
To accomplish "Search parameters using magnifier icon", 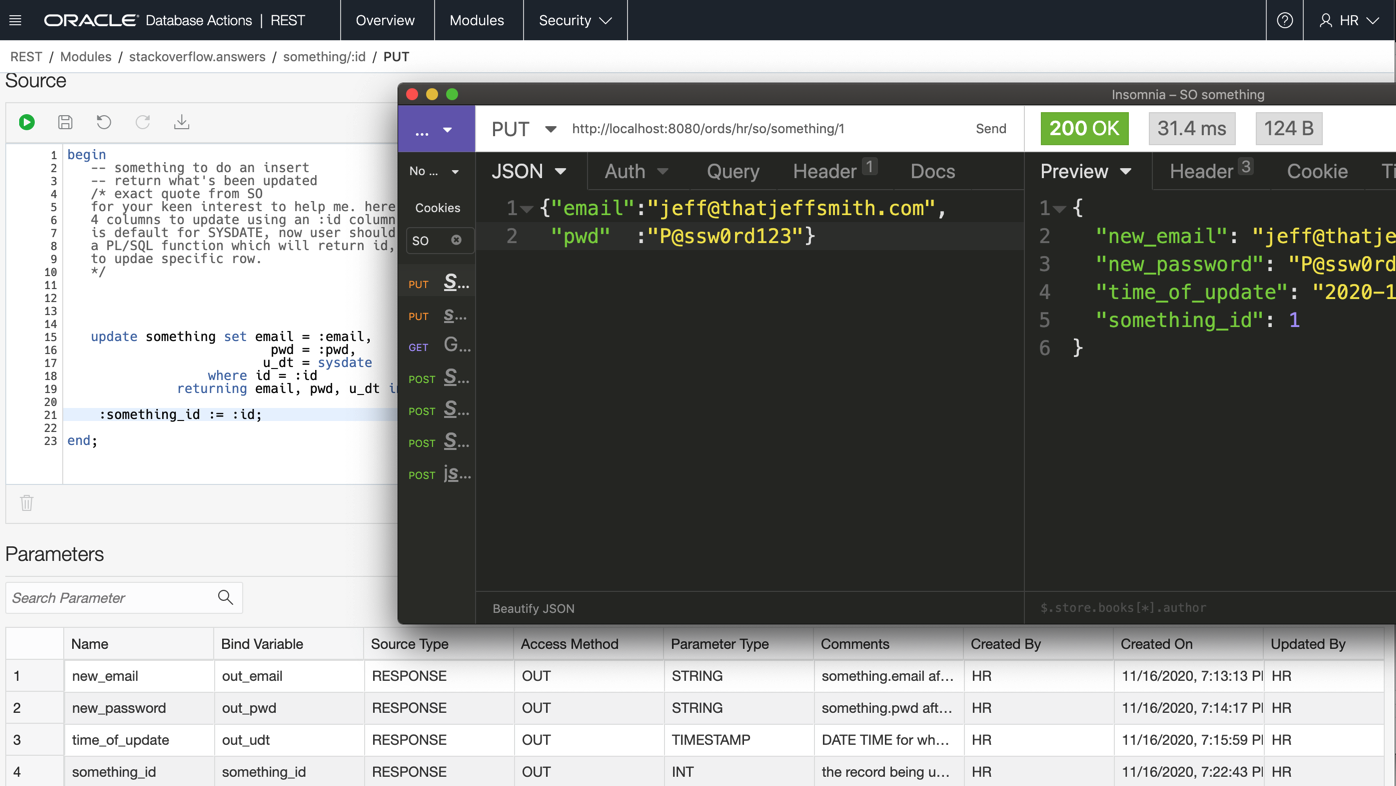I will pyautogui.click(x=225, y=597).
